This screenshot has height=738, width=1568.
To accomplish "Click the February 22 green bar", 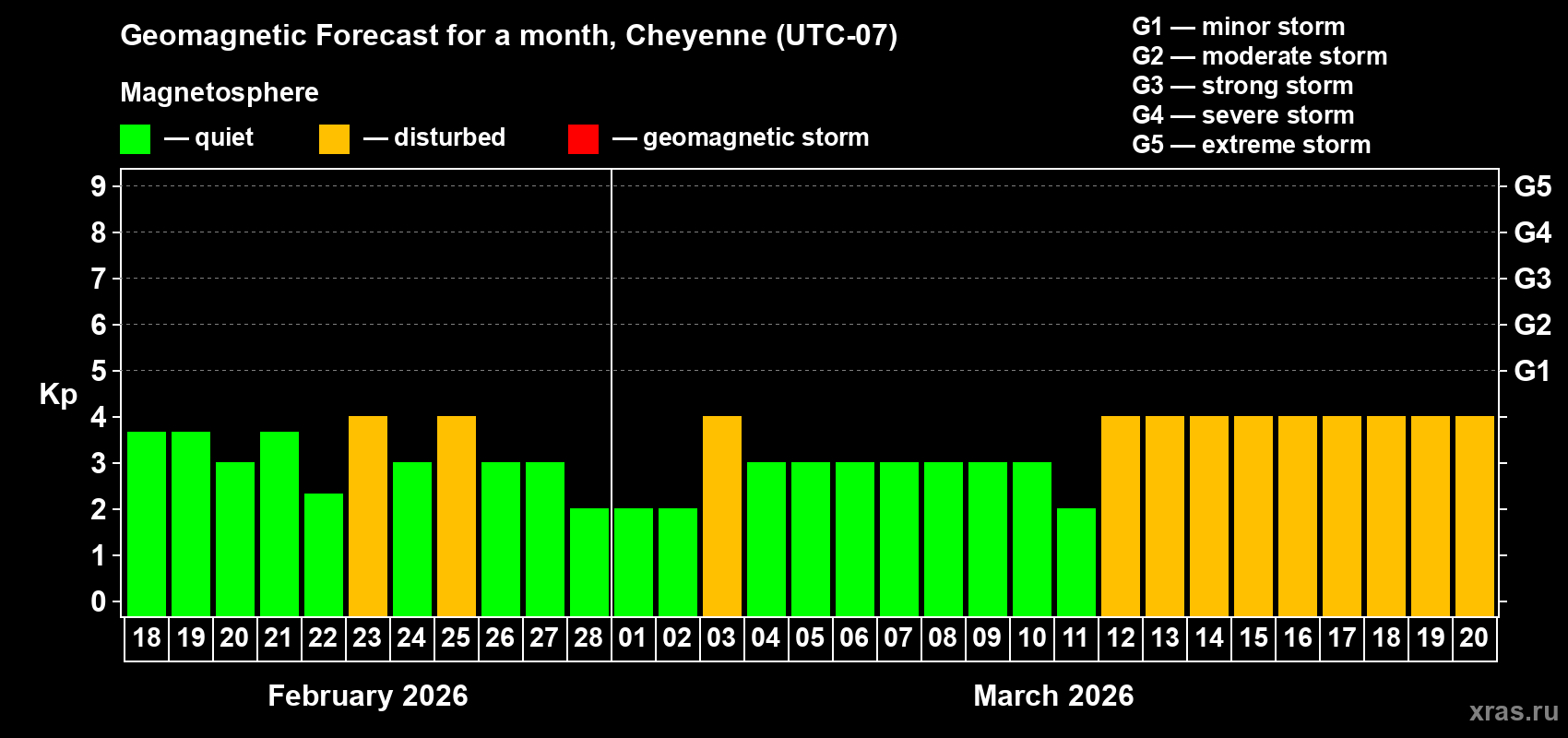I will [324, 554].
